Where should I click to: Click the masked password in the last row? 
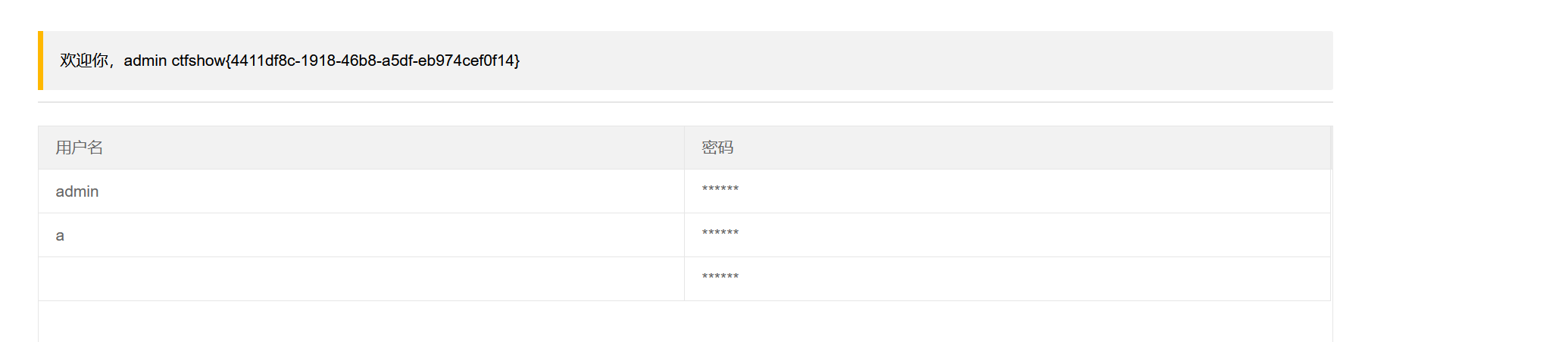click(x=720, y=277)
